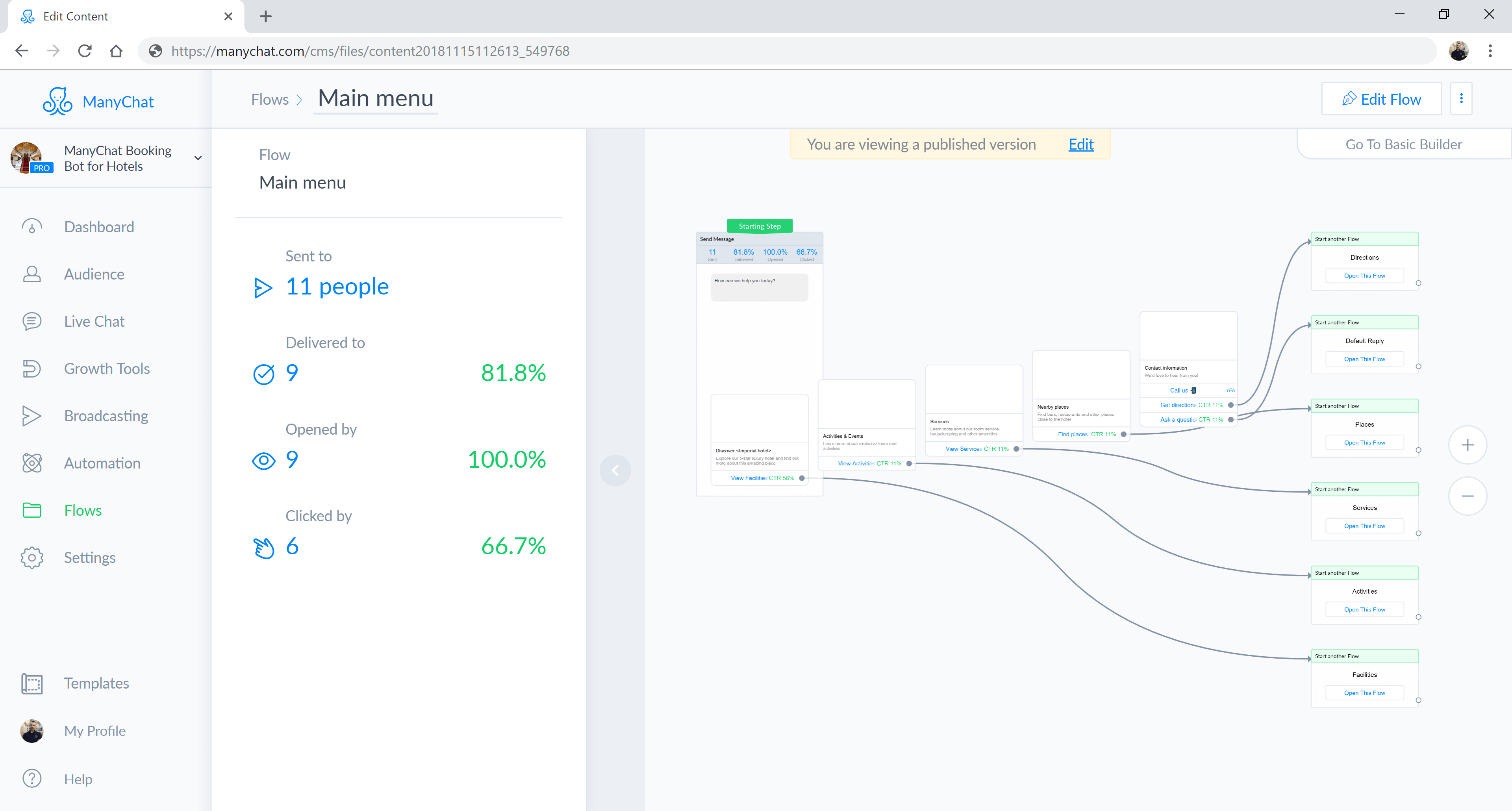Viewport: 1512px width, 811px height.
Task: Open This Flow for Places
Action: [1364, 443]
